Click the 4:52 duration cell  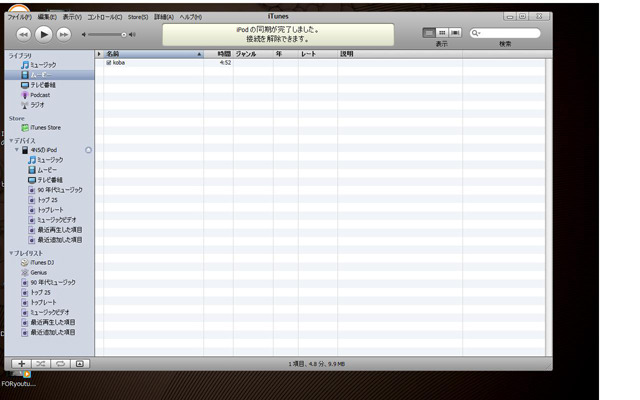(x=225, y=63)
